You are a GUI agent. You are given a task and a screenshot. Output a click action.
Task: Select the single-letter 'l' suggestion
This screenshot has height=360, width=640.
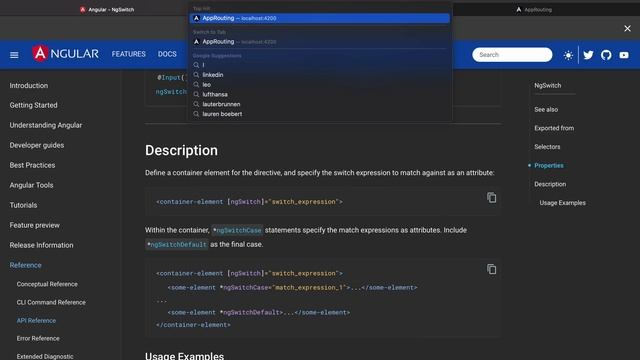point(203,65)
